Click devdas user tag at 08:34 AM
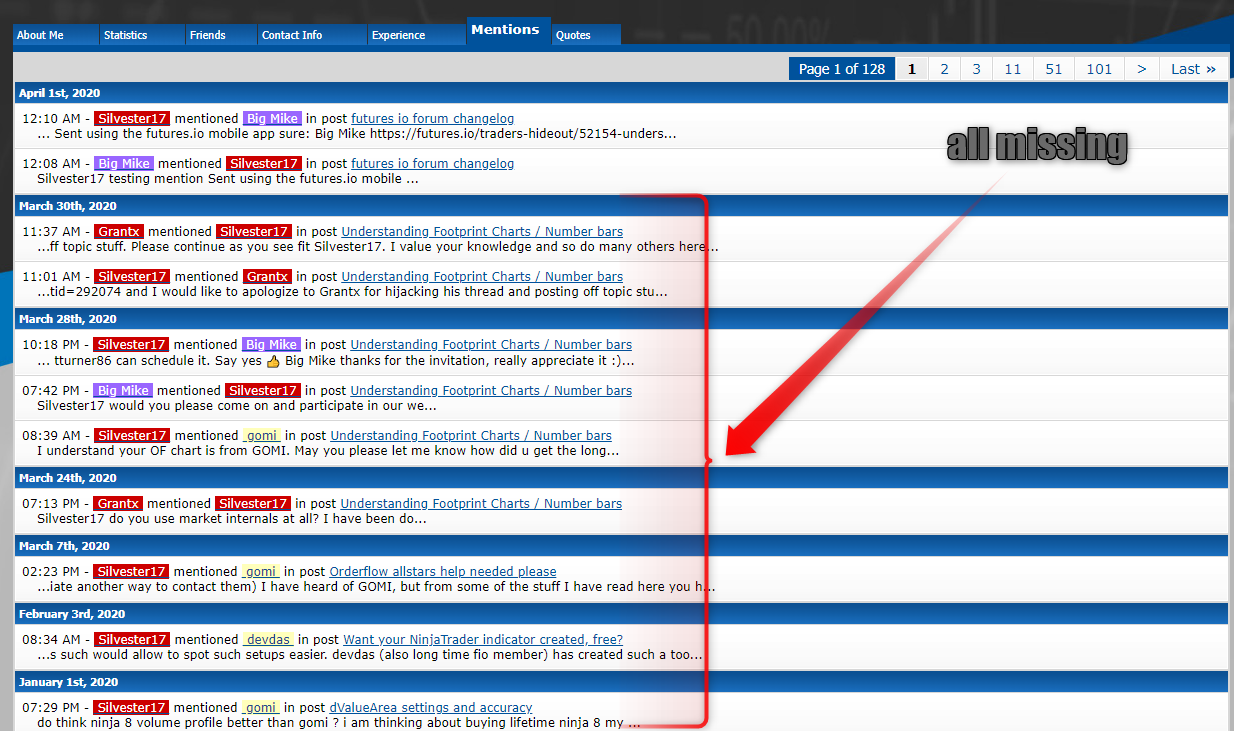Screen dimensions: 1234x731 [268, 639]
